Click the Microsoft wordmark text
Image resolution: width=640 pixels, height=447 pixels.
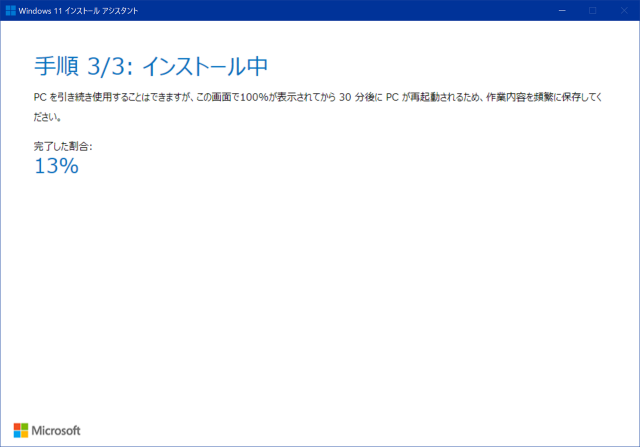56,431
